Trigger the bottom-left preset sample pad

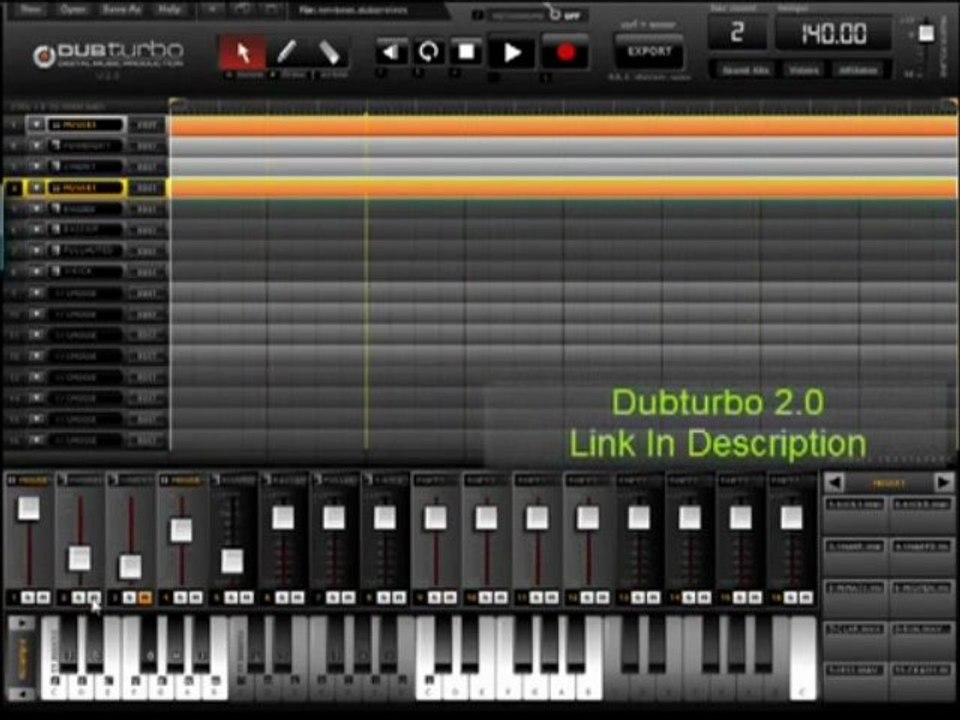tap(855, 681)
